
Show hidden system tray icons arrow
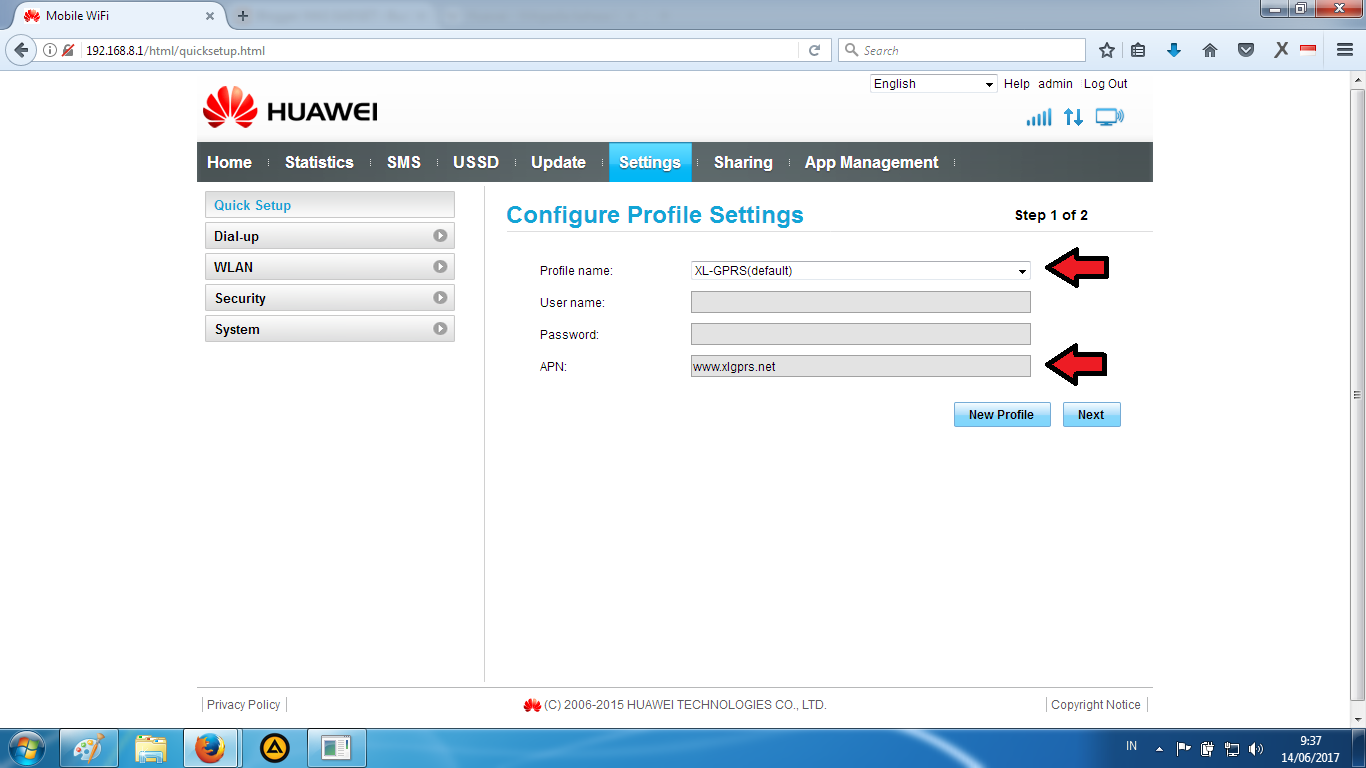tap(1159, 748)
